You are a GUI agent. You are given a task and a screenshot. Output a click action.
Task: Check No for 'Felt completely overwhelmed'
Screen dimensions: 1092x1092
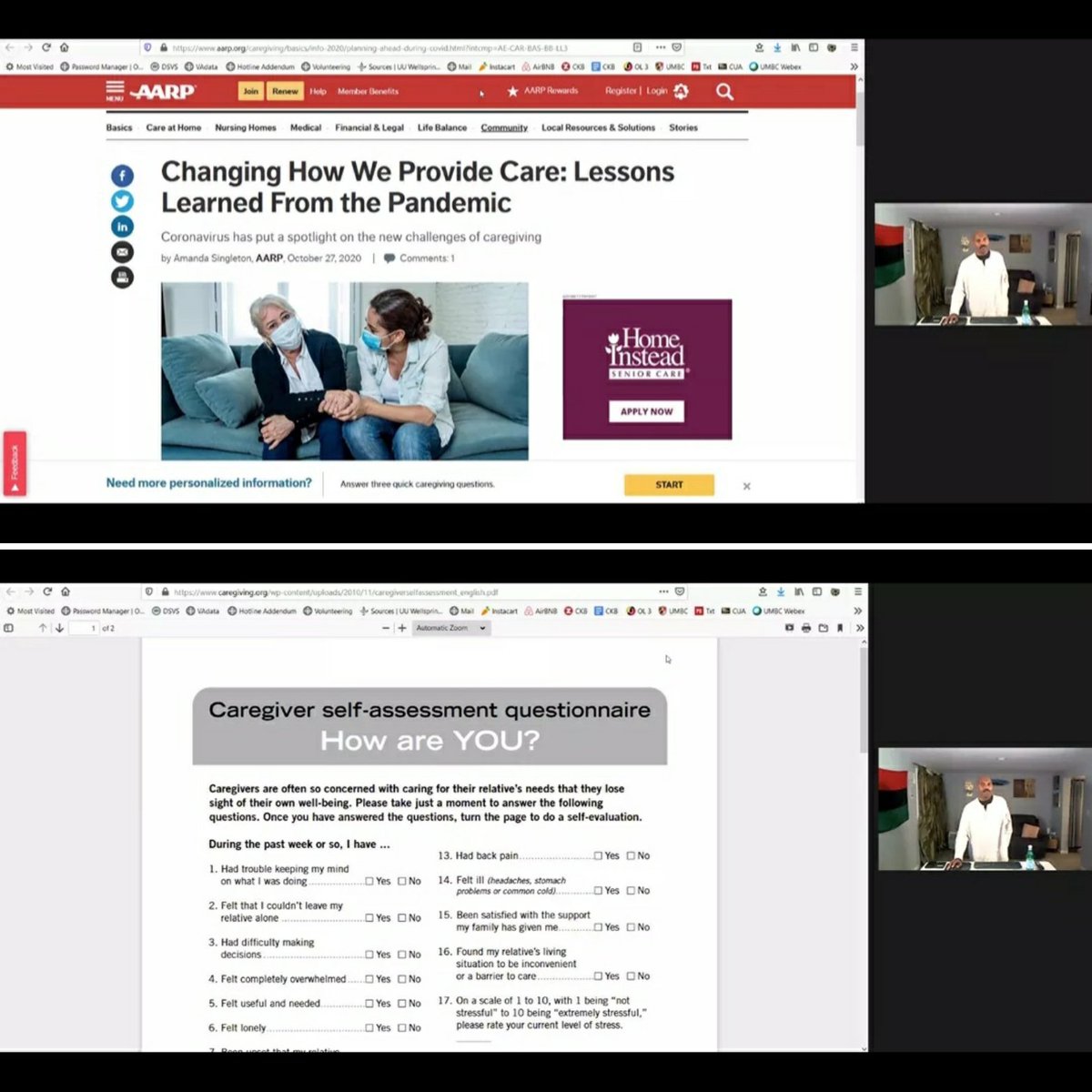(x=402, y=979)
